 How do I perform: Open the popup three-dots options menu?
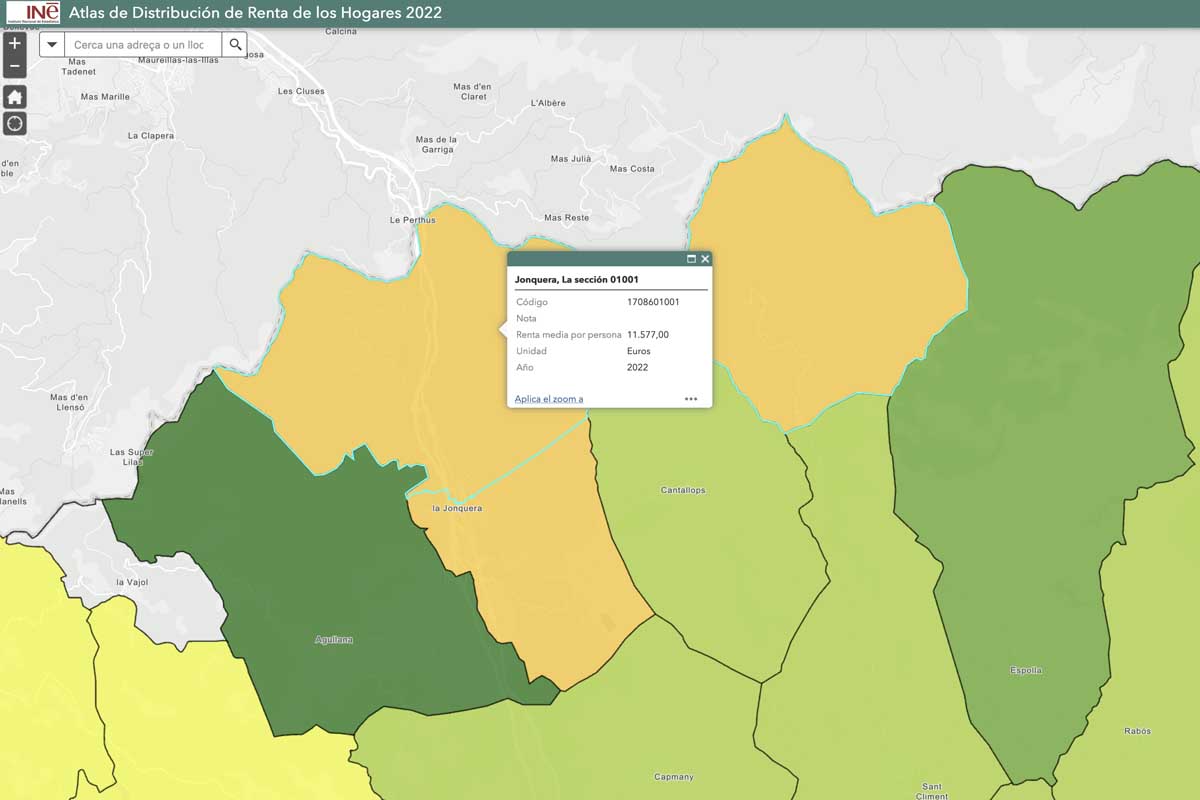[690, 399]
